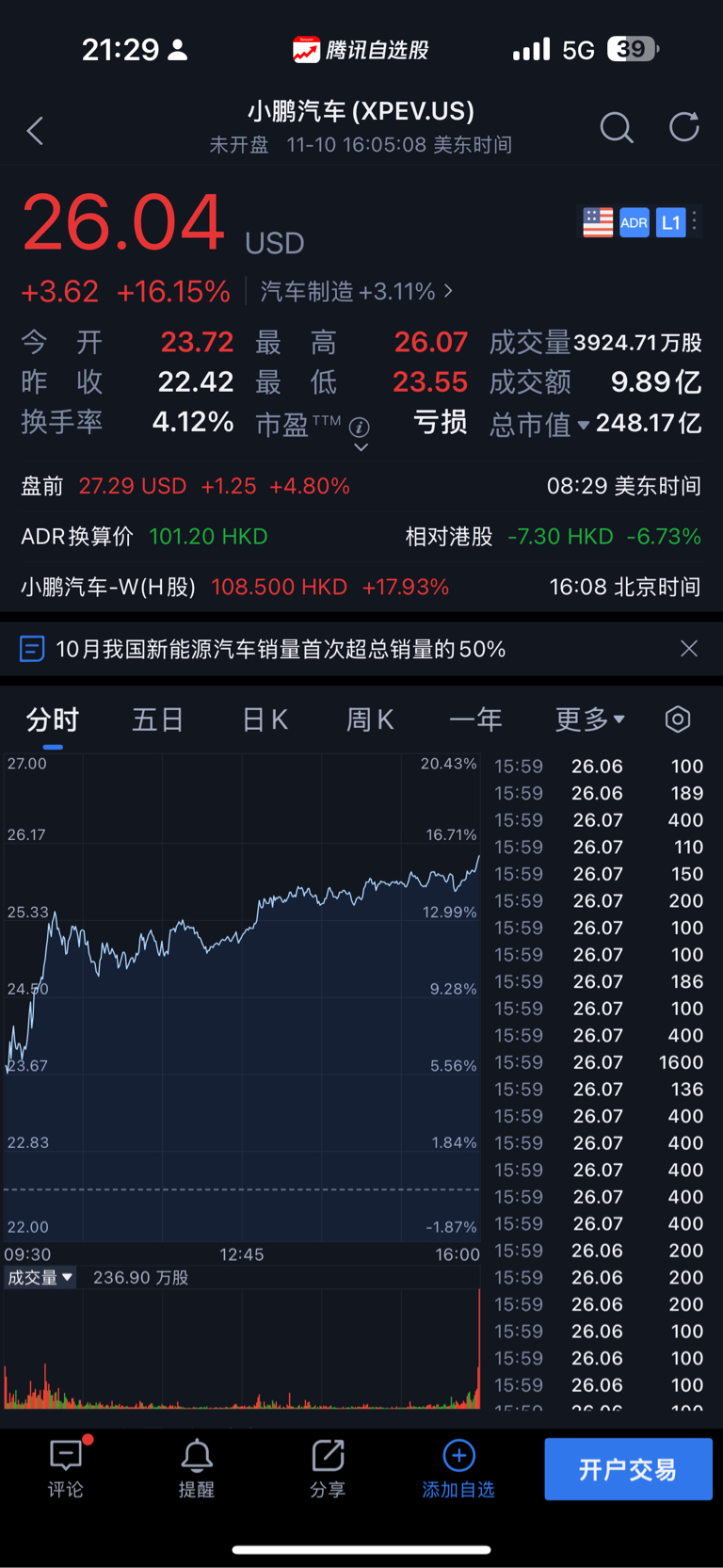Tap the tick trade with volume 189
The width and height of the screenshot is (723, 1568).
[x=599, y=793]
